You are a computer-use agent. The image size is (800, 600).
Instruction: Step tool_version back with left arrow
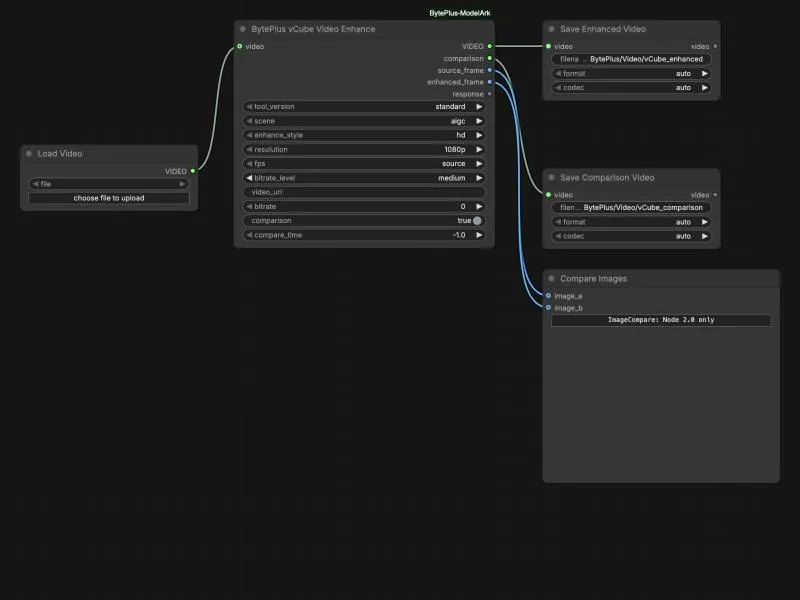pyautogui.click(x=249, y=107)
